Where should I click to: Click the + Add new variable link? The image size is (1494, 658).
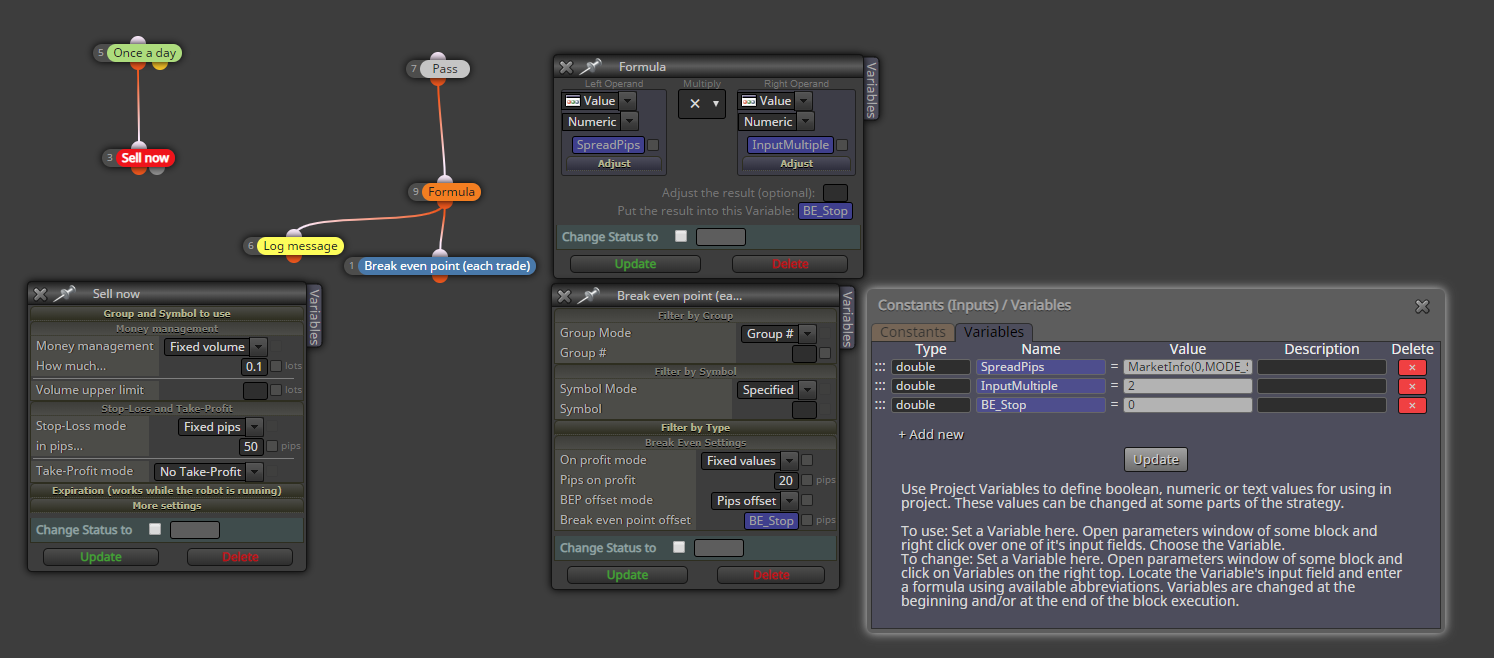coord(931,435)
